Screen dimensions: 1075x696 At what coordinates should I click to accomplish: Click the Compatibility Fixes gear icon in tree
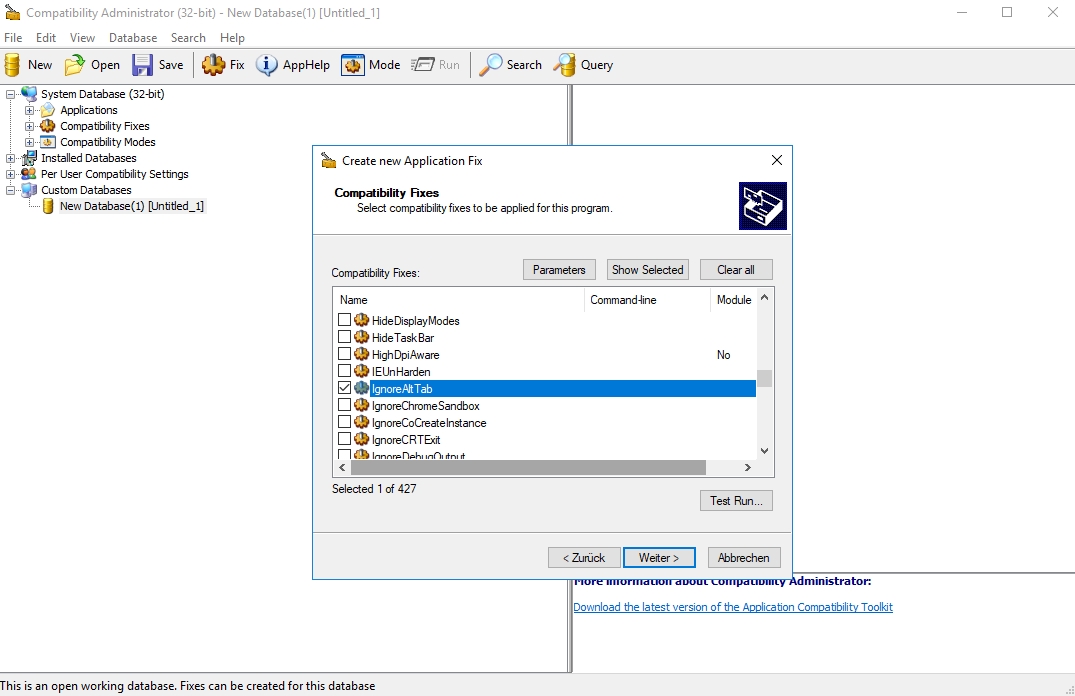(x=48, y=125)
